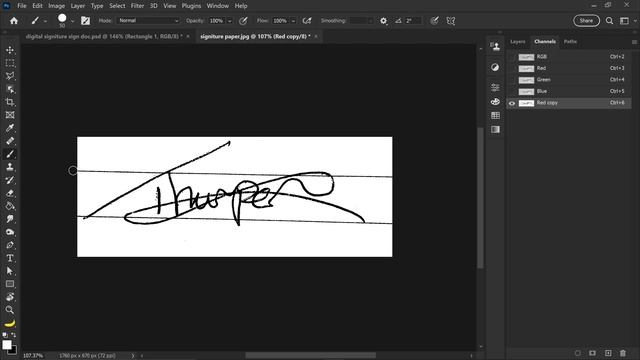Click the background color swatch
The image size is (640, 360).
pyautogui.click(x=14, y=350)
